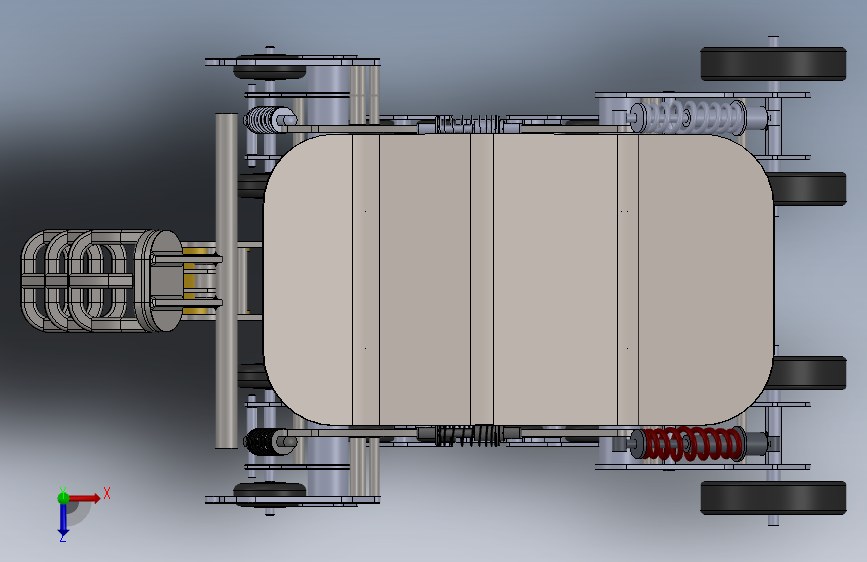Select the looped tube cage at the far left
867x562 pixels.
(77, 281)
